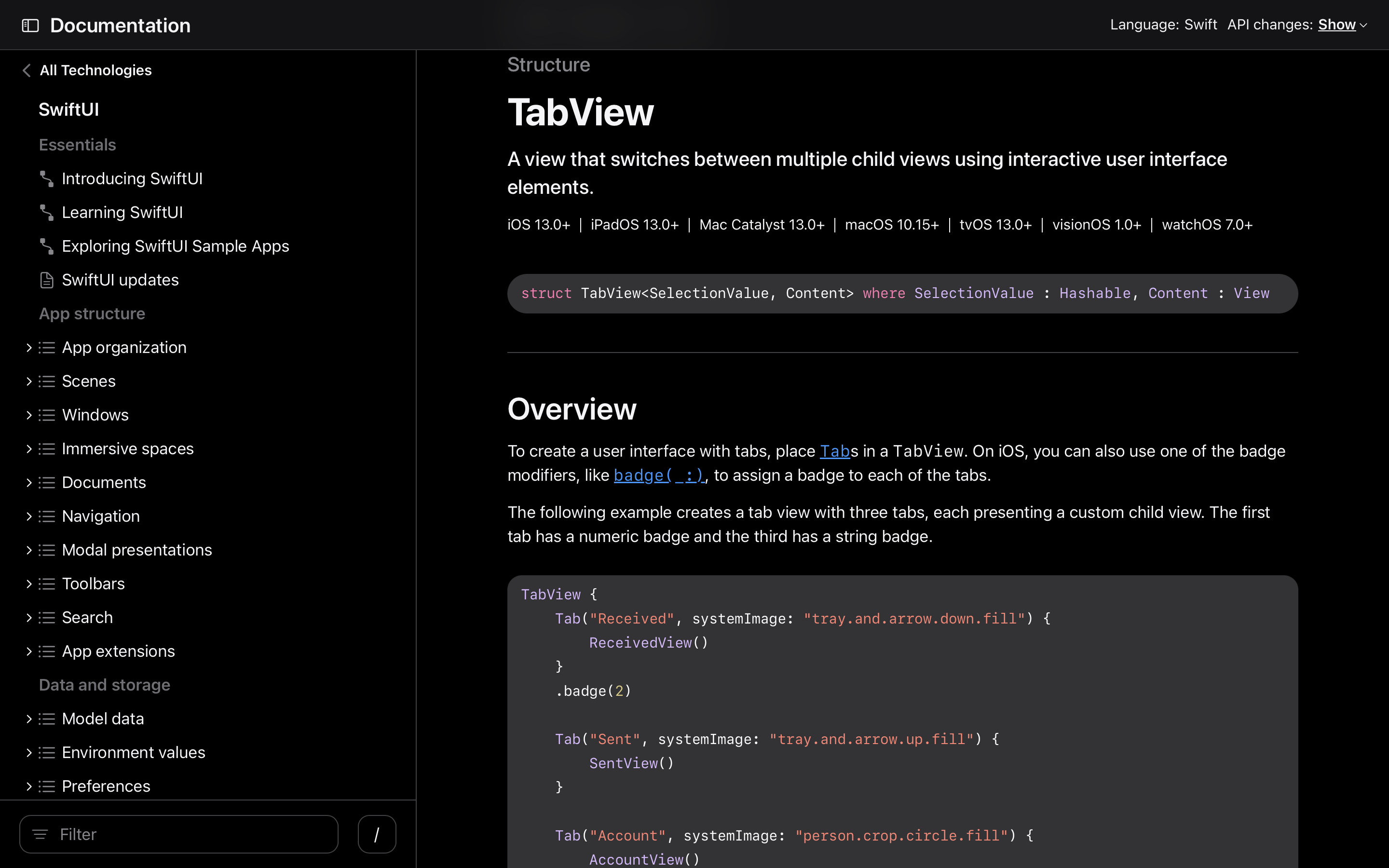Image resolution: width=1389 pixels, height=868 pixels.
Task: Select Environment values in the sidebar
Action: [x=133, y=753]
